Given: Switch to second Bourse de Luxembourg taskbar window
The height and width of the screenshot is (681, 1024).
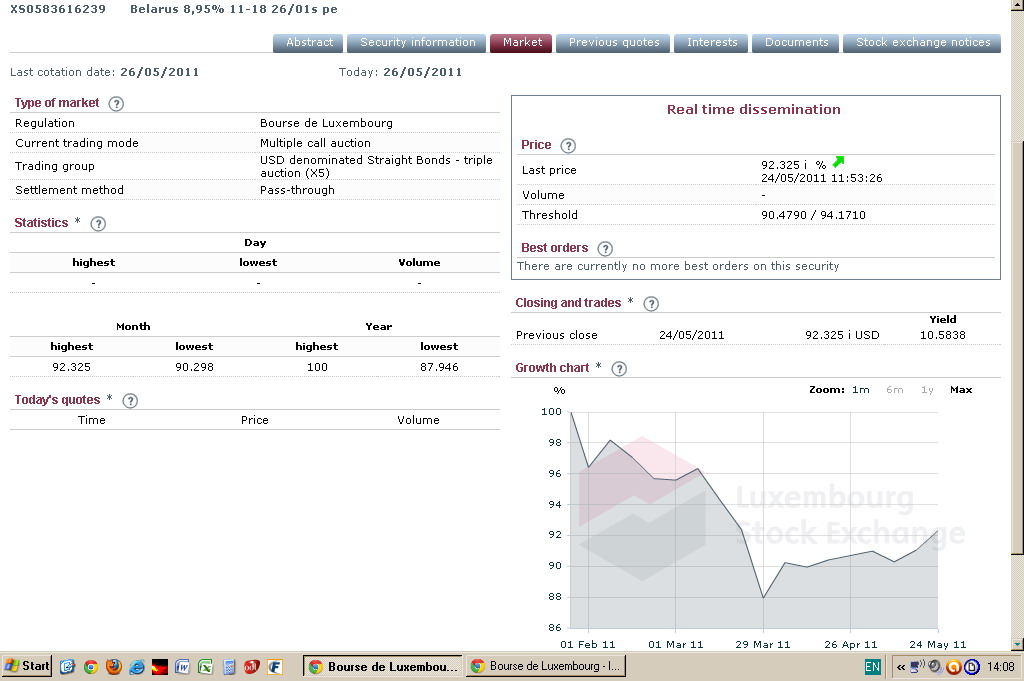Looking at the screenshot, I should [x=545, y=666].
